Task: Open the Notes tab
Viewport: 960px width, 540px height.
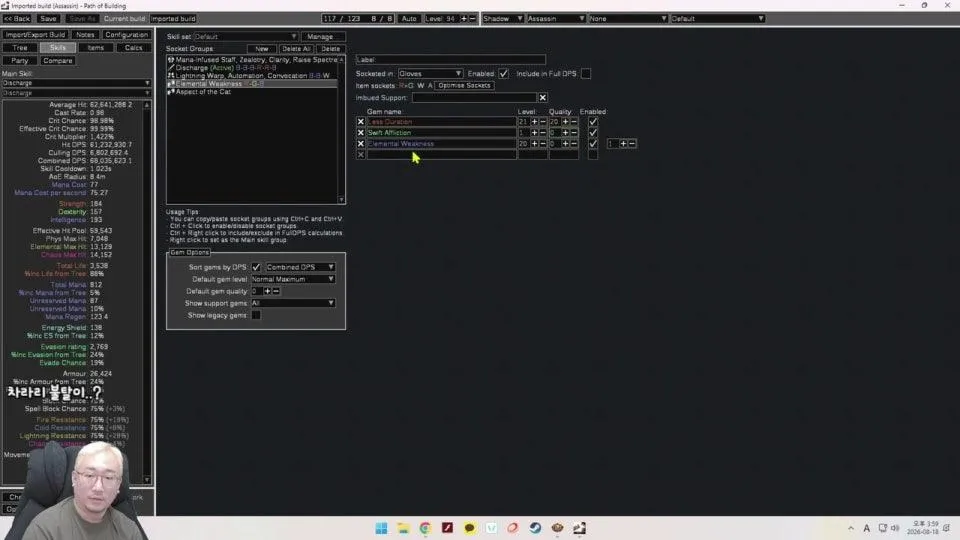Action: (x=85, y=35)
